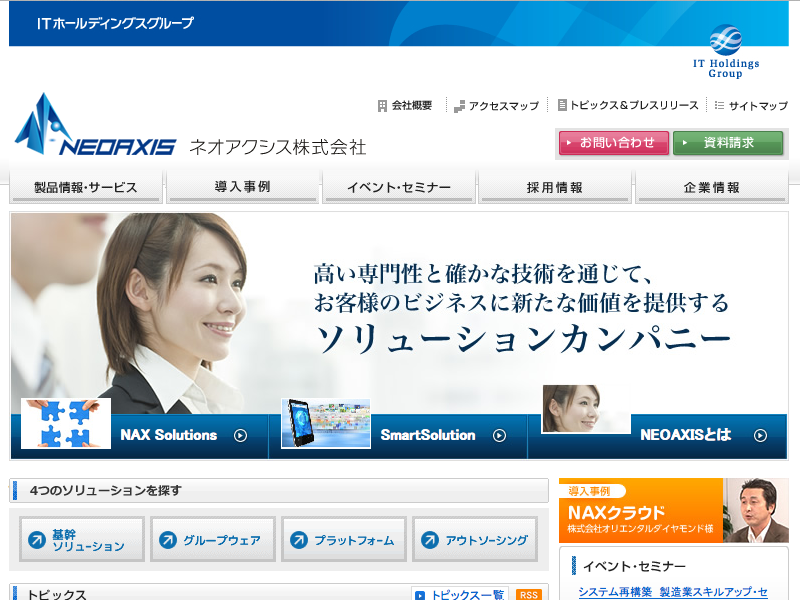Viewport: 800px width, 600px height.
Task: Open the 導入事例 navigation tab
Action: (x=242, y=187)
